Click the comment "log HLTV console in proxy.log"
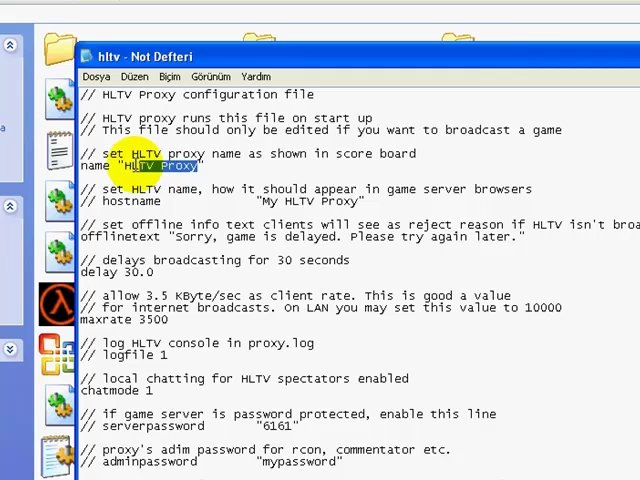The height and width of the screenshot is (480, 640). [x=197, y=343]
